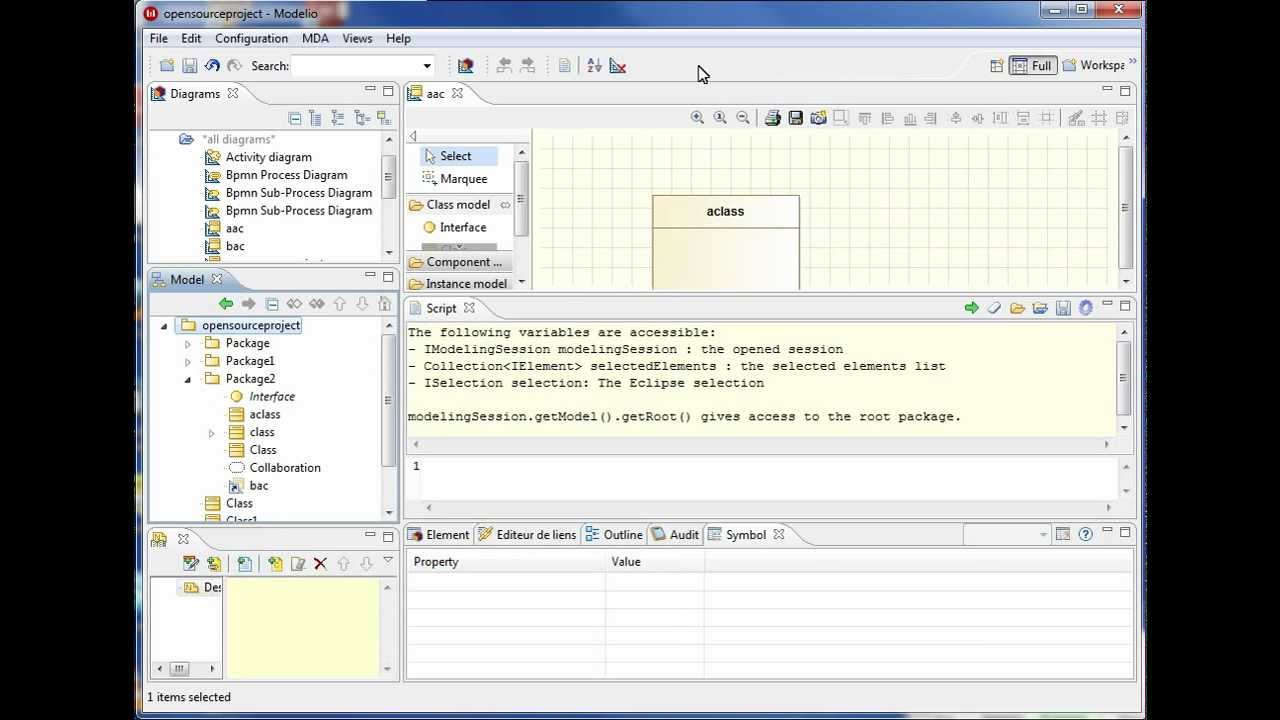Click the help question mark icon

click(x=1085, y=535)
